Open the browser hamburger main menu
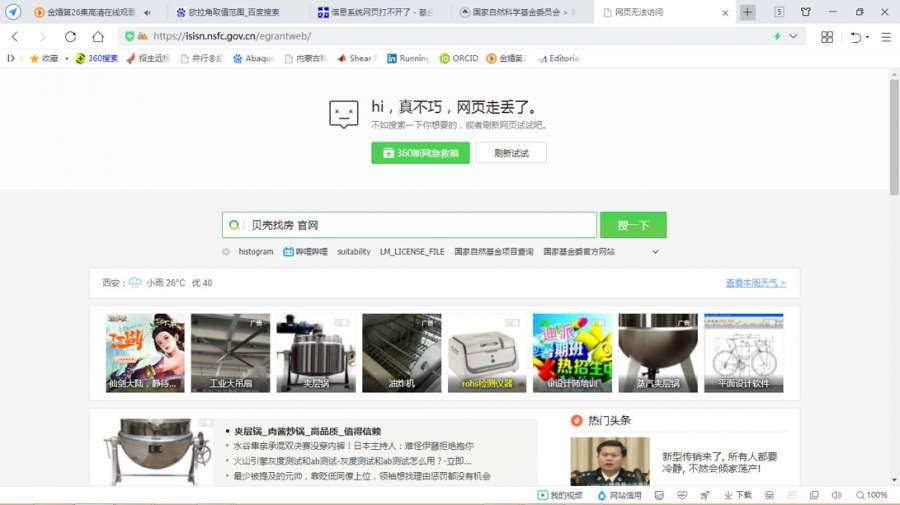Viewport: 900px width, 505px height. (x=885, y=36)
